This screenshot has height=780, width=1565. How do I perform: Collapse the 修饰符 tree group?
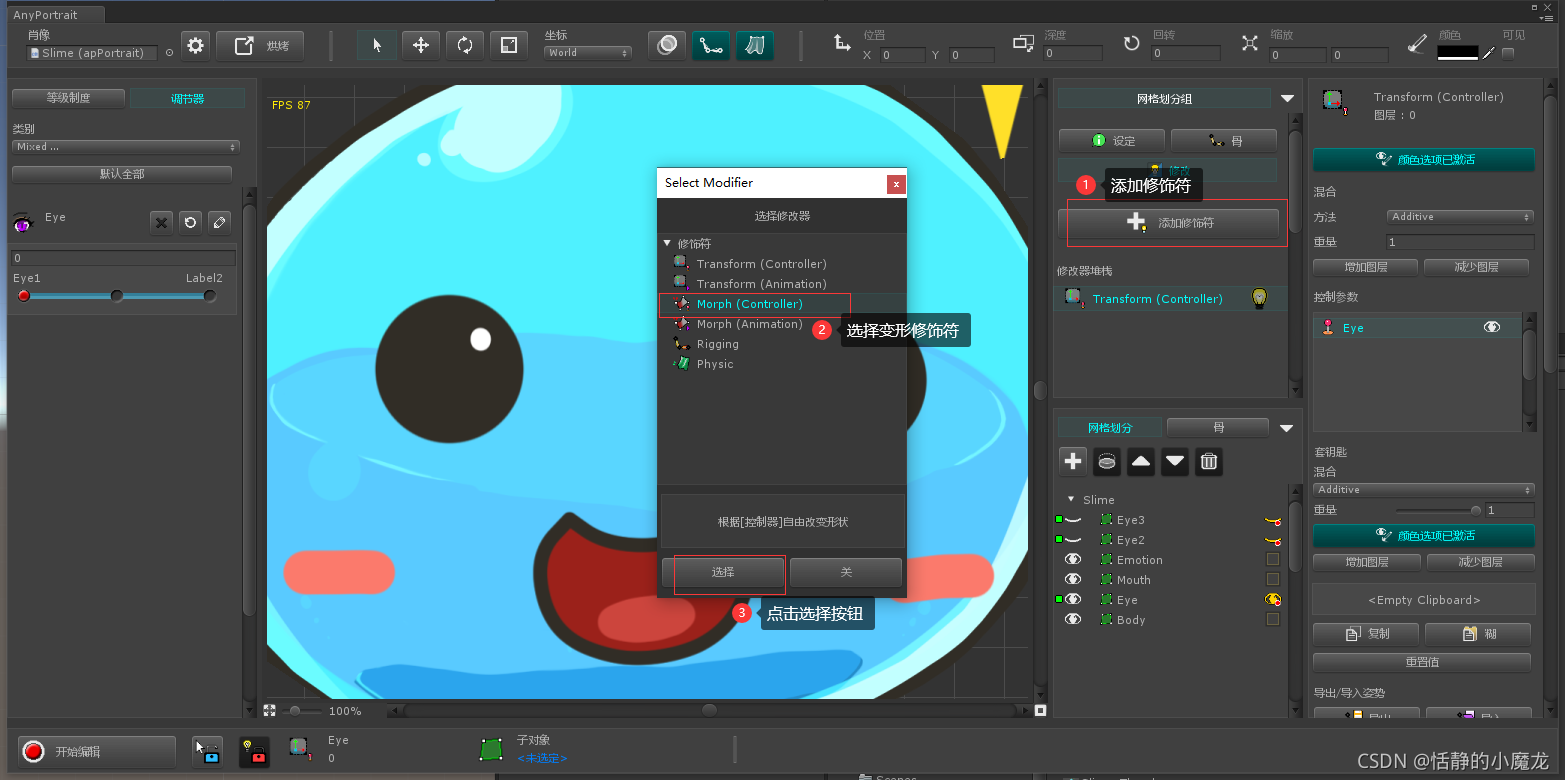pos(667,244)
